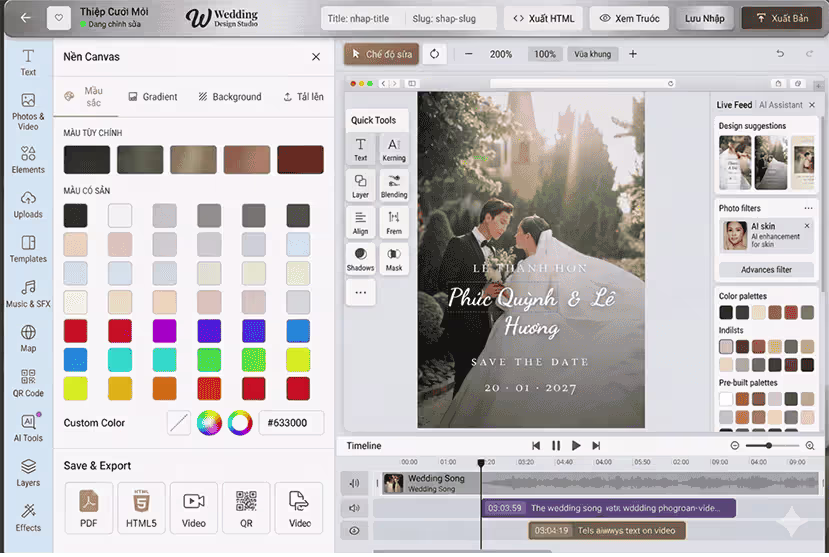Open the QR Code tool

(28, 384)
